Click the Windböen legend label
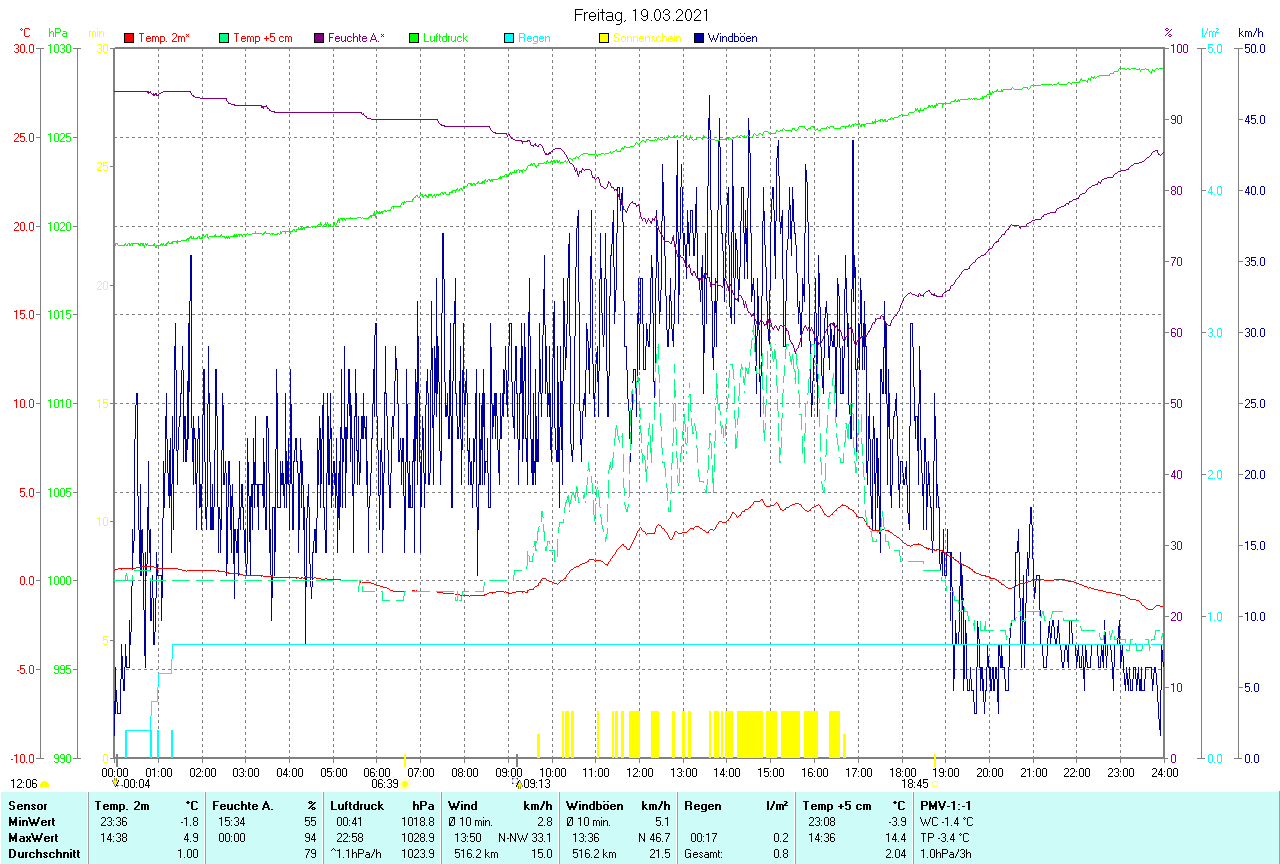 (733, 38)
